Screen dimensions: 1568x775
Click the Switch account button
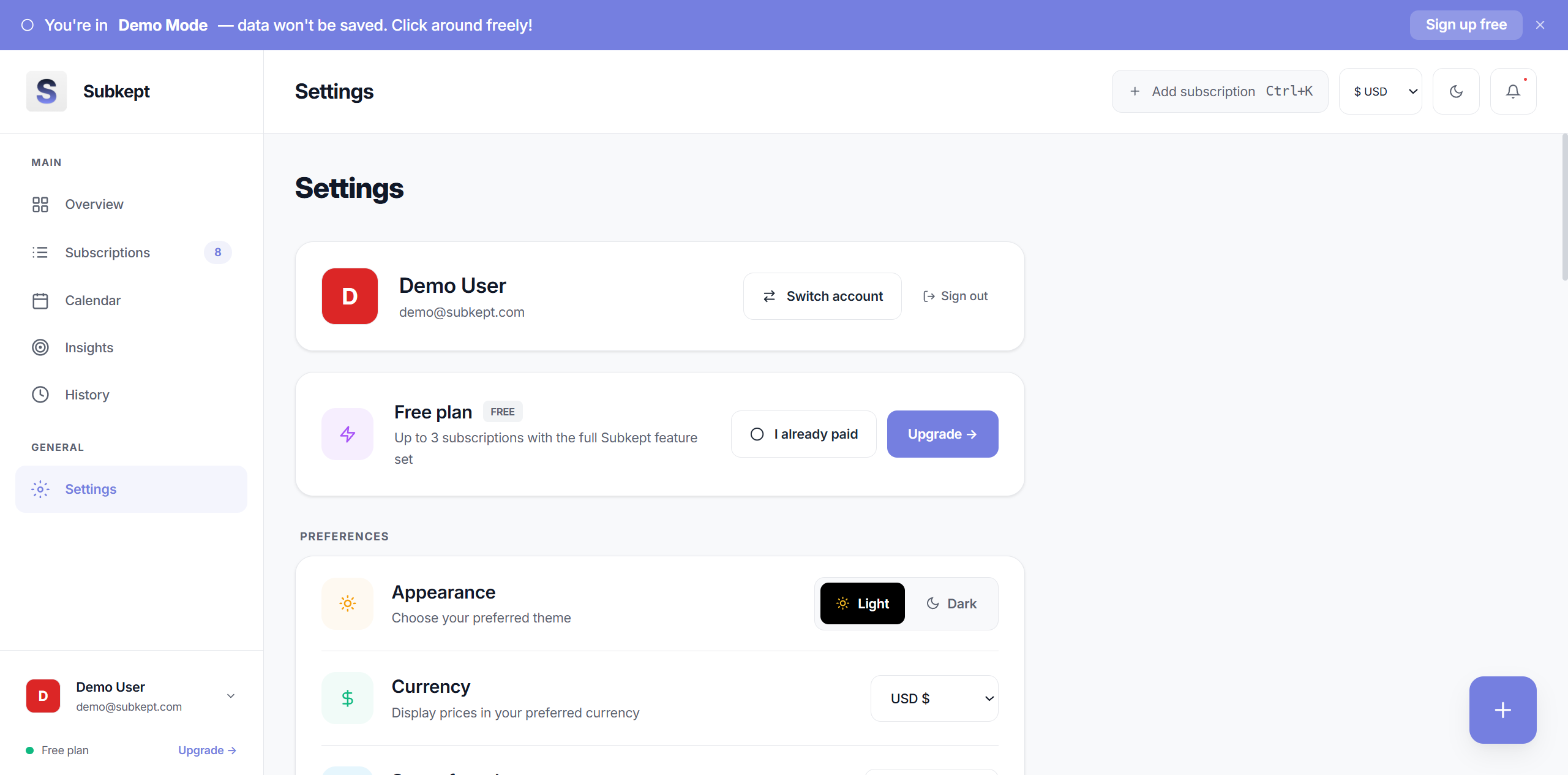(822, 297)
